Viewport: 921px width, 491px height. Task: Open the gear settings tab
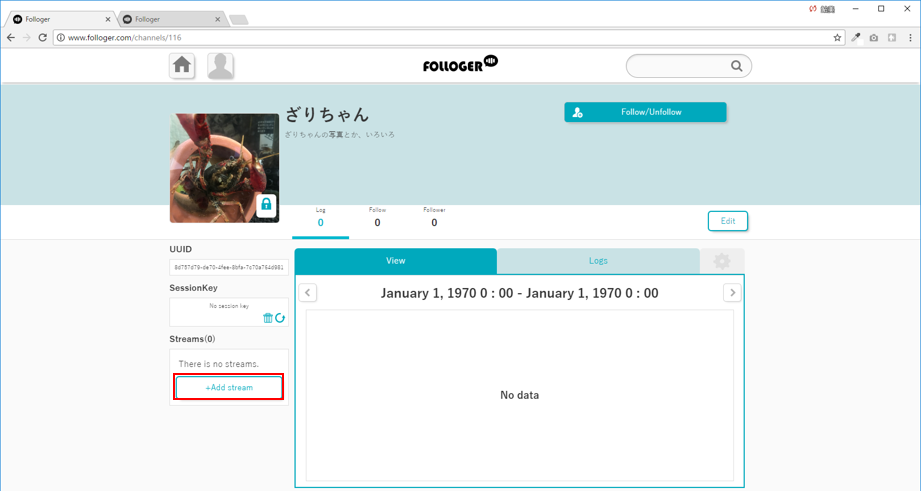pos(722,261)
